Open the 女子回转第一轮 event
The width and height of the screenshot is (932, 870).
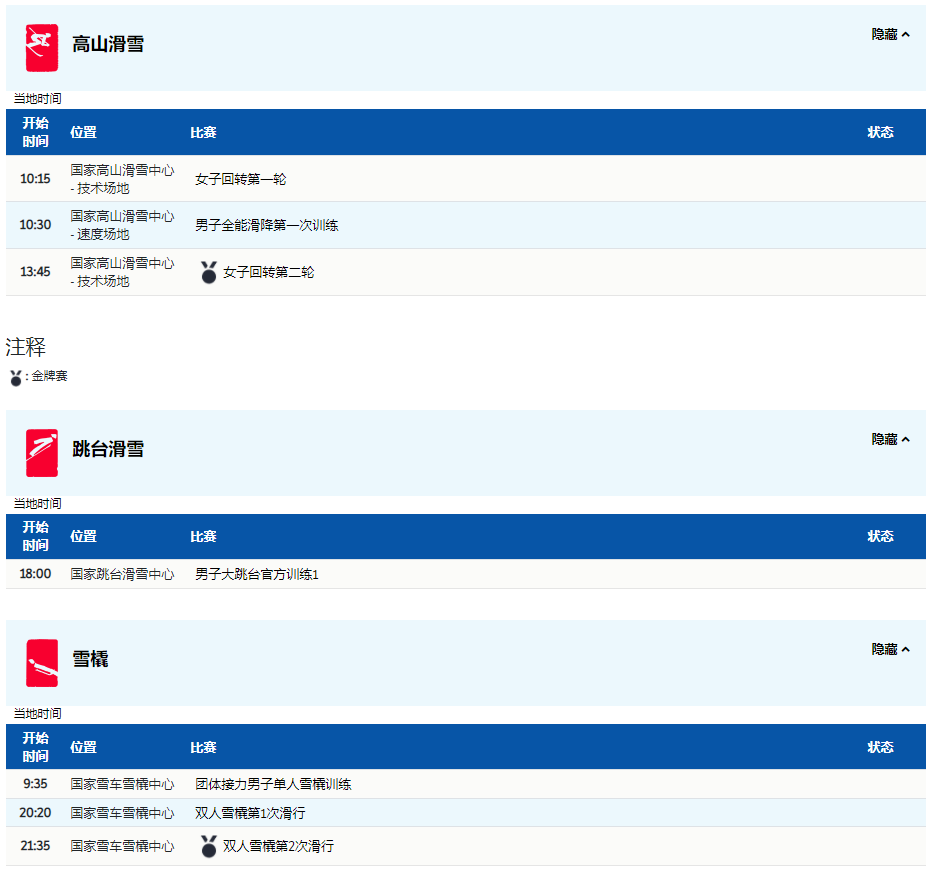coord(240,179)
